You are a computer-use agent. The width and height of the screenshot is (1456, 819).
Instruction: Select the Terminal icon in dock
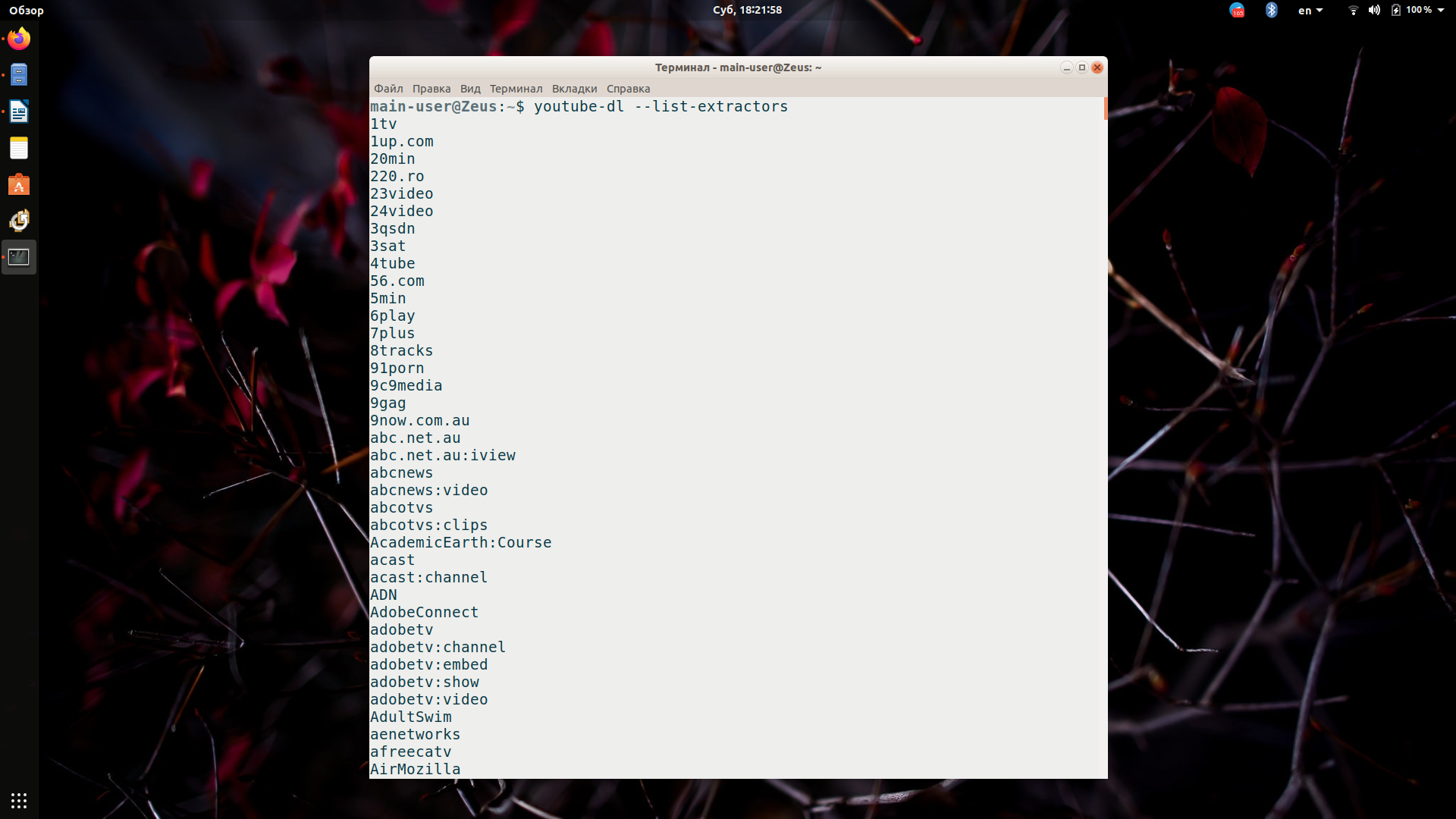point(19,257)
